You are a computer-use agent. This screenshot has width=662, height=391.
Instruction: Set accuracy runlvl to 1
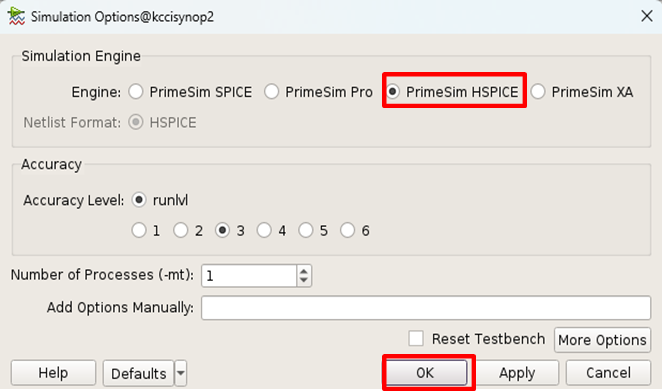[139, 231]
